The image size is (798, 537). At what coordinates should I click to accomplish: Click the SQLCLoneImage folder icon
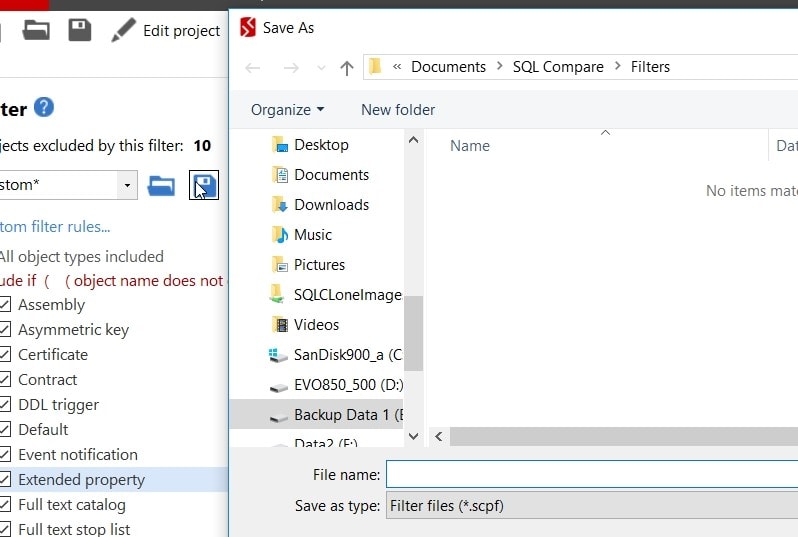click(x=277, y=294)
